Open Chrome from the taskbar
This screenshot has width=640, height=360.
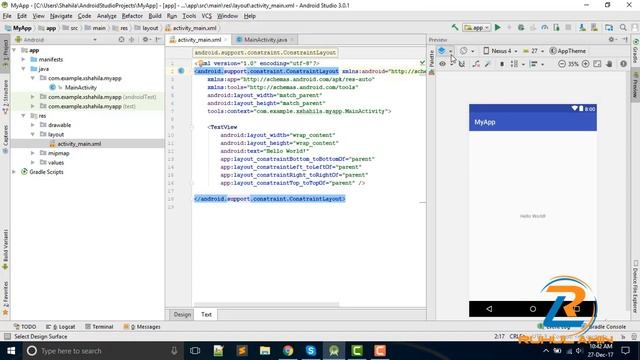(288, 351)
